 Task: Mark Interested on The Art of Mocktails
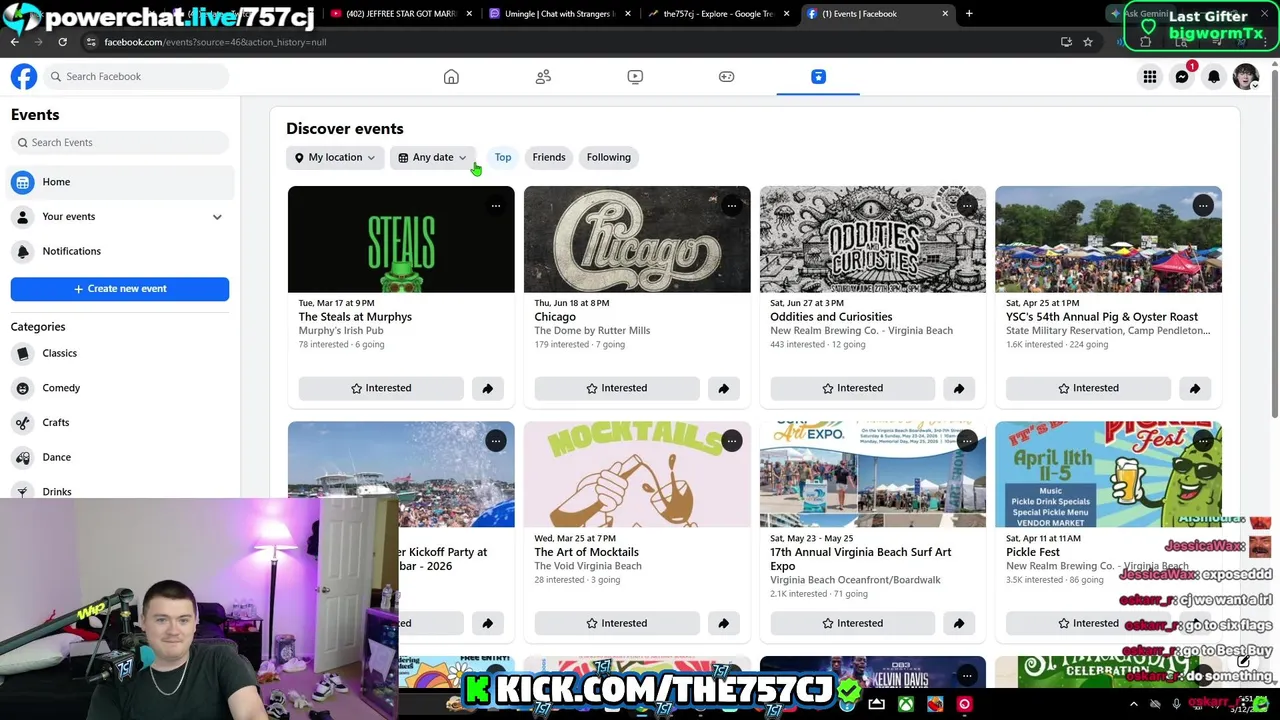pyautogui.click(x=617, y=623)
